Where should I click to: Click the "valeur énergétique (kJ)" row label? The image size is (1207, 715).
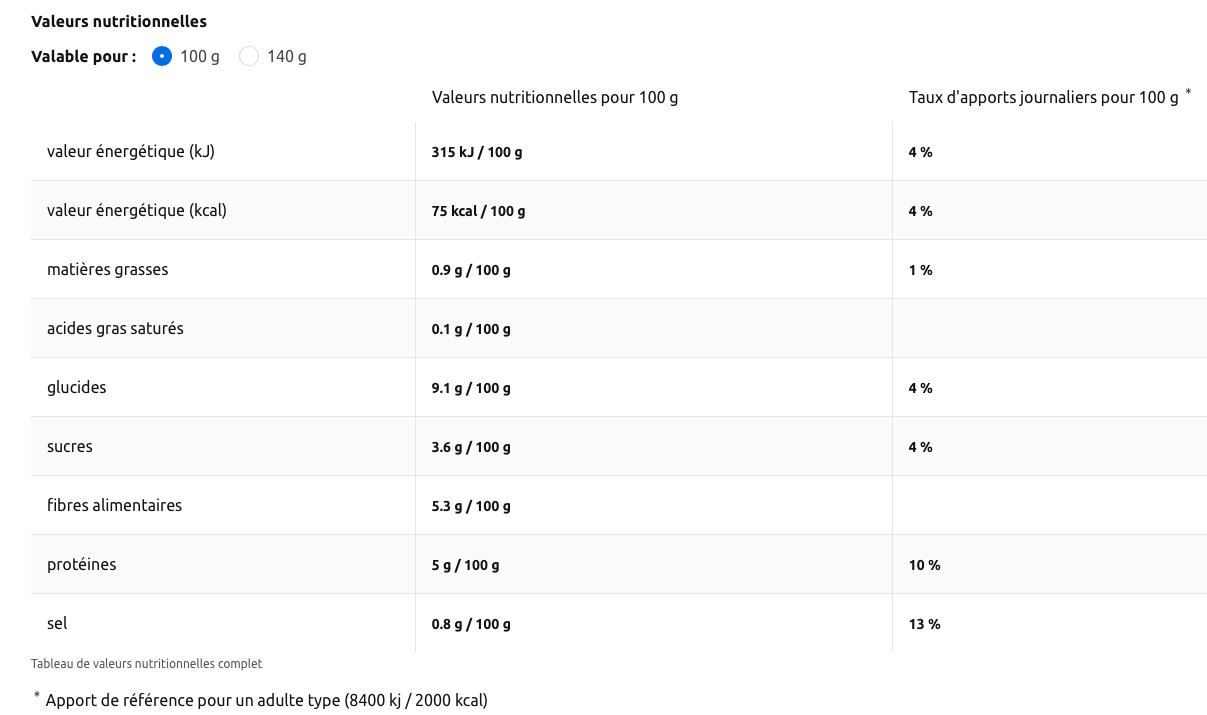pos(131,152)
